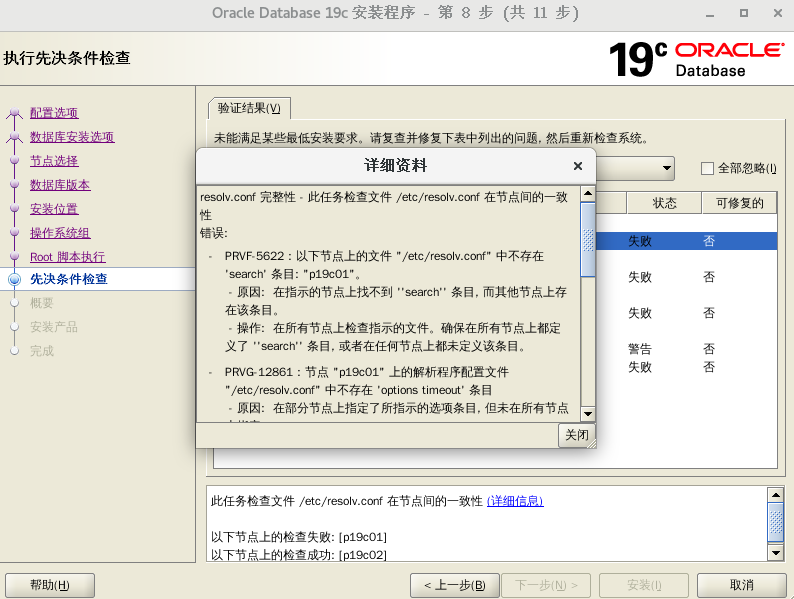Click the 数据库安装选项 step bullet icon
The height and width of the screenshot is (599, 794).
click(x=15, y=136)
